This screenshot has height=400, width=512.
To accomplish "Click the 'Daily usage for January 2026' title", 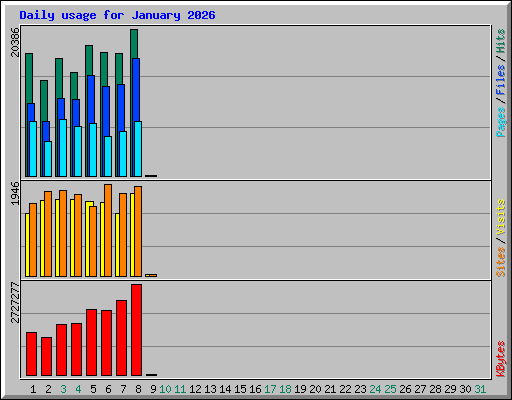I will pos(117,15).
